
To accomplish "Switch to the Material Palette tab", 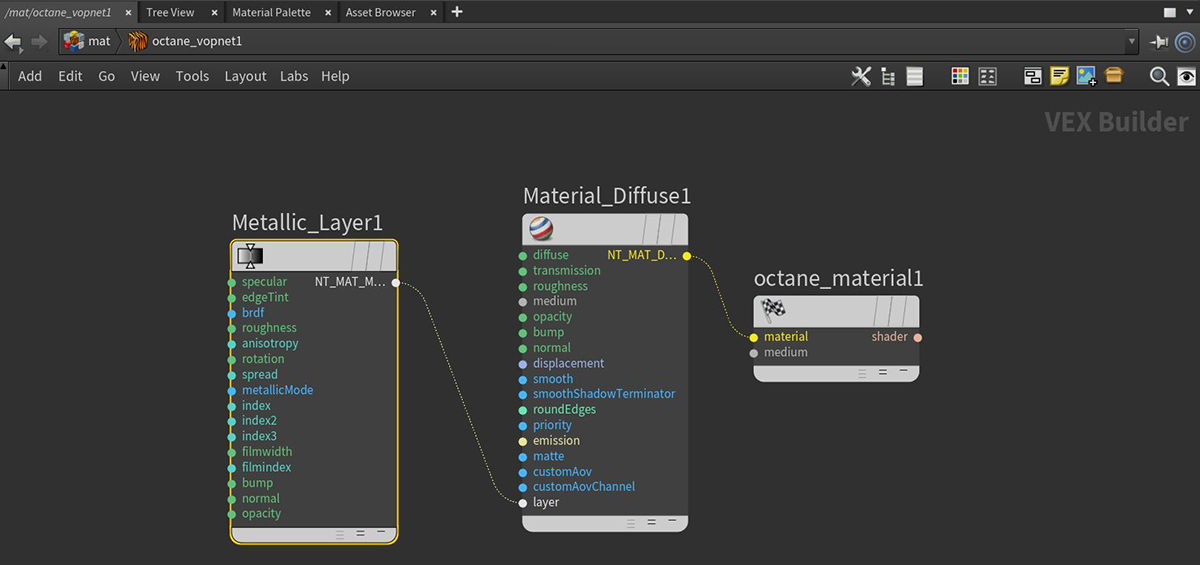I will click(271, 12).
